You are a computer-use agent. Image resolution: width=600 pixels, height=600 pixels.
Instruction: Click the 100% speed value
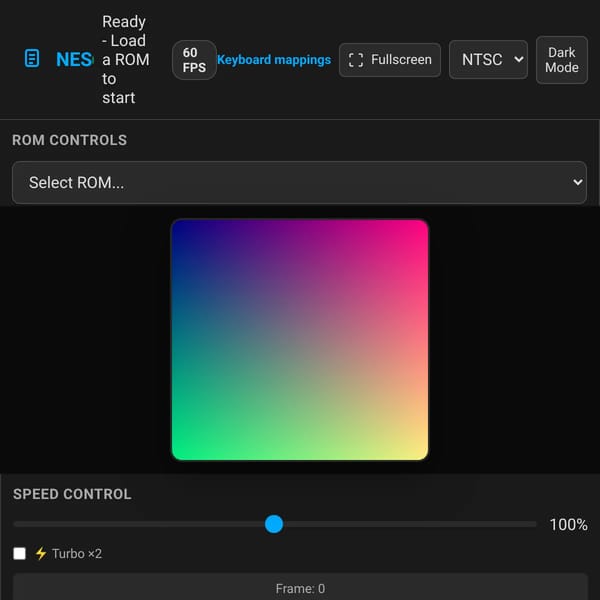pyautogui.click(x=568, y=524)
